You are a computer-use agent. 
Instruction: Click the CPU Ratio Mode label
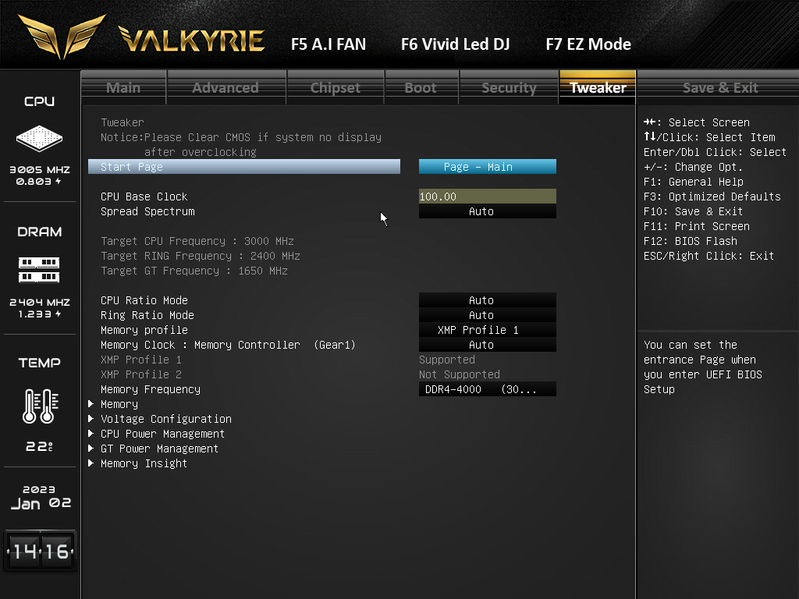click(144, 300)
